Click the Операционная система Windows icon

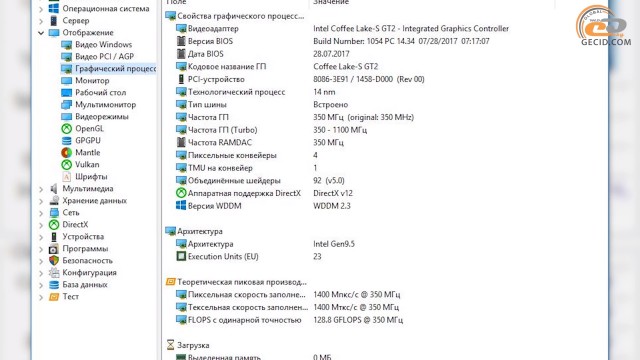(54, 8)
